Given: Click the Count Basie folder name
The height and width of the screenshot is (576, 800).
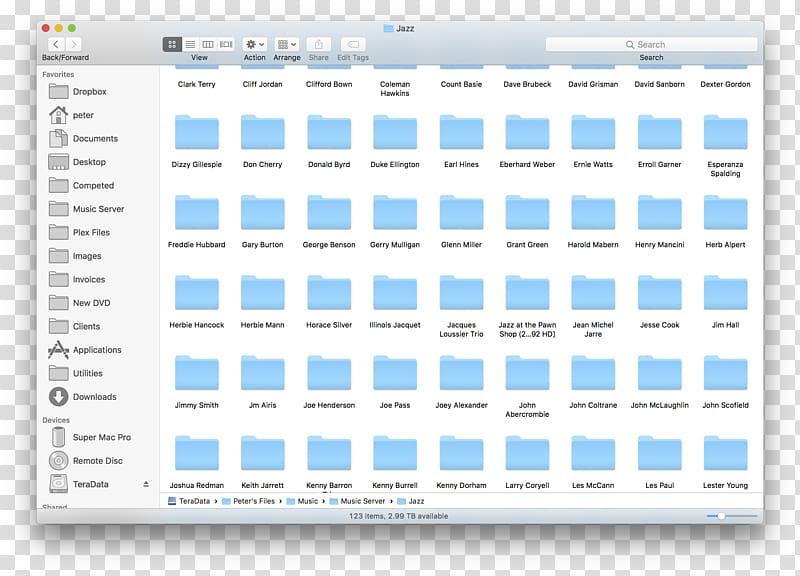Looking at the screenshot, I should (x=461, y=84).
